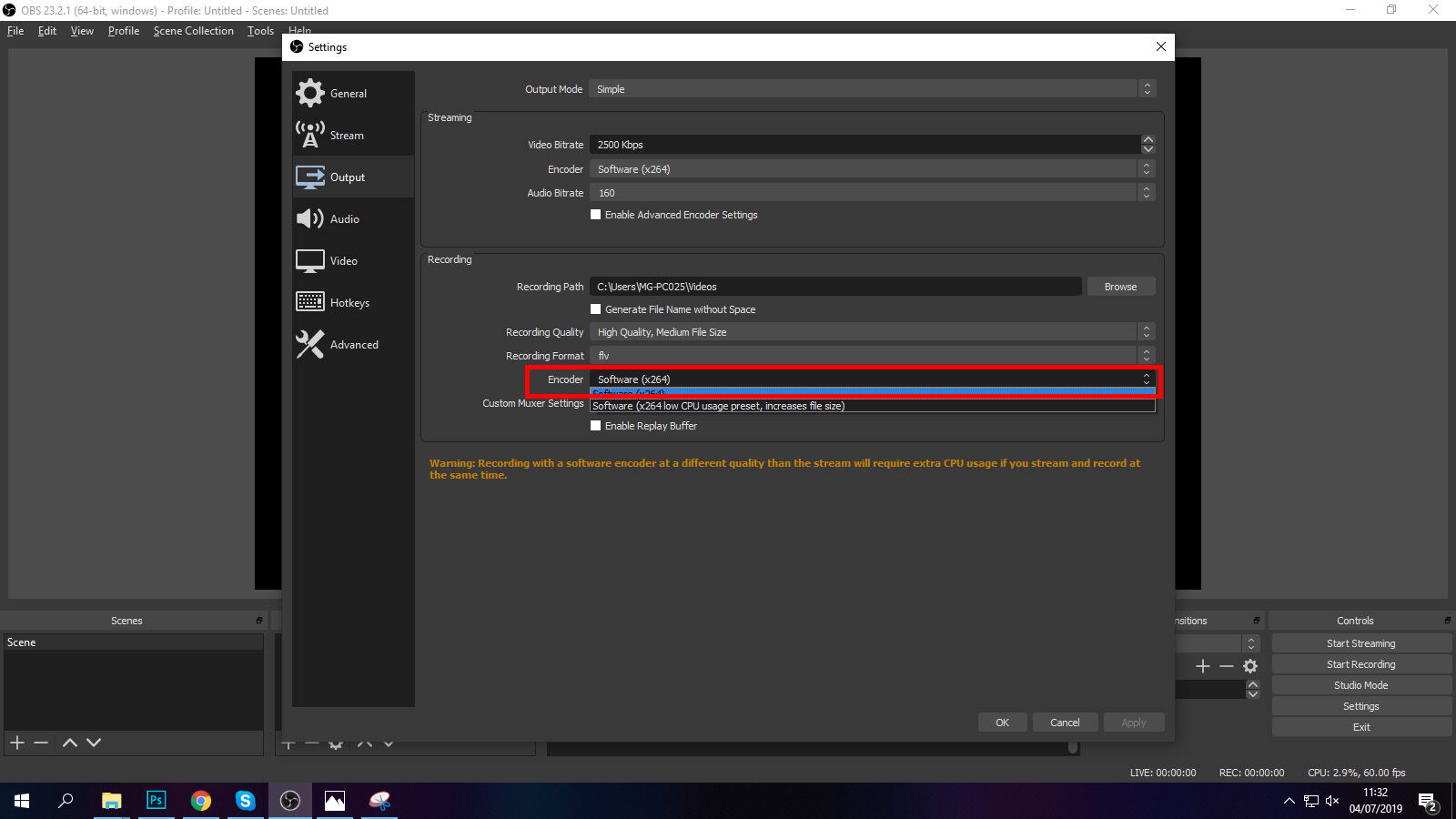Open the Audio settings speaker icon
1456x819 pixels.
pyautogui.click(x=310, y=218)
